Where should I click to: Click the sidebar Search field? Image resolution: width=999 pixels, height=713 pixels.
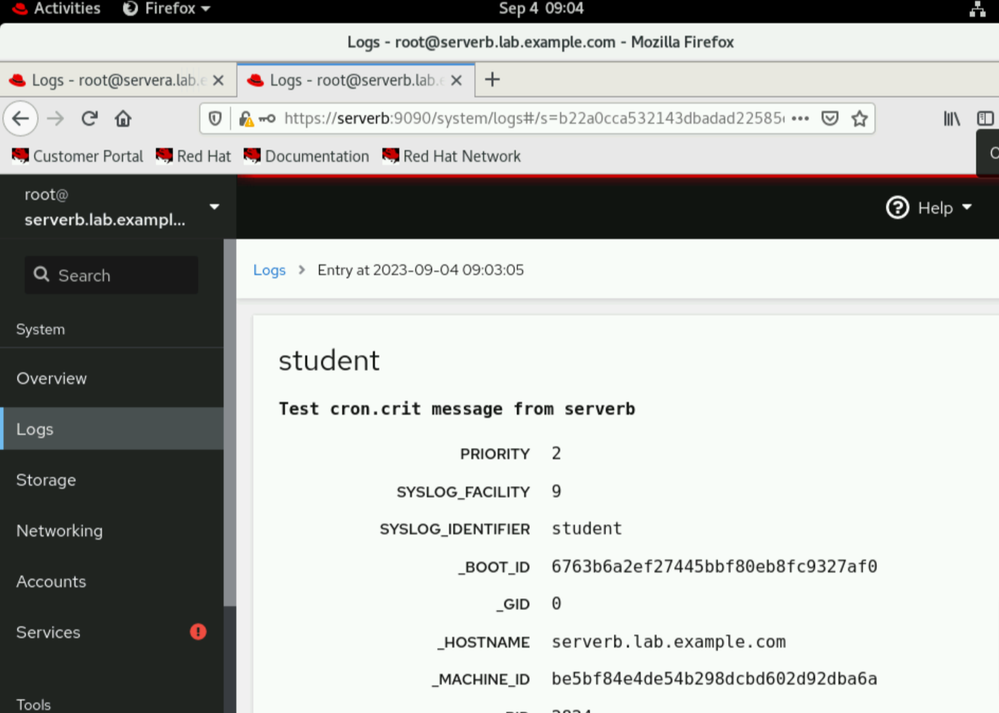click(x=111, y=275)
